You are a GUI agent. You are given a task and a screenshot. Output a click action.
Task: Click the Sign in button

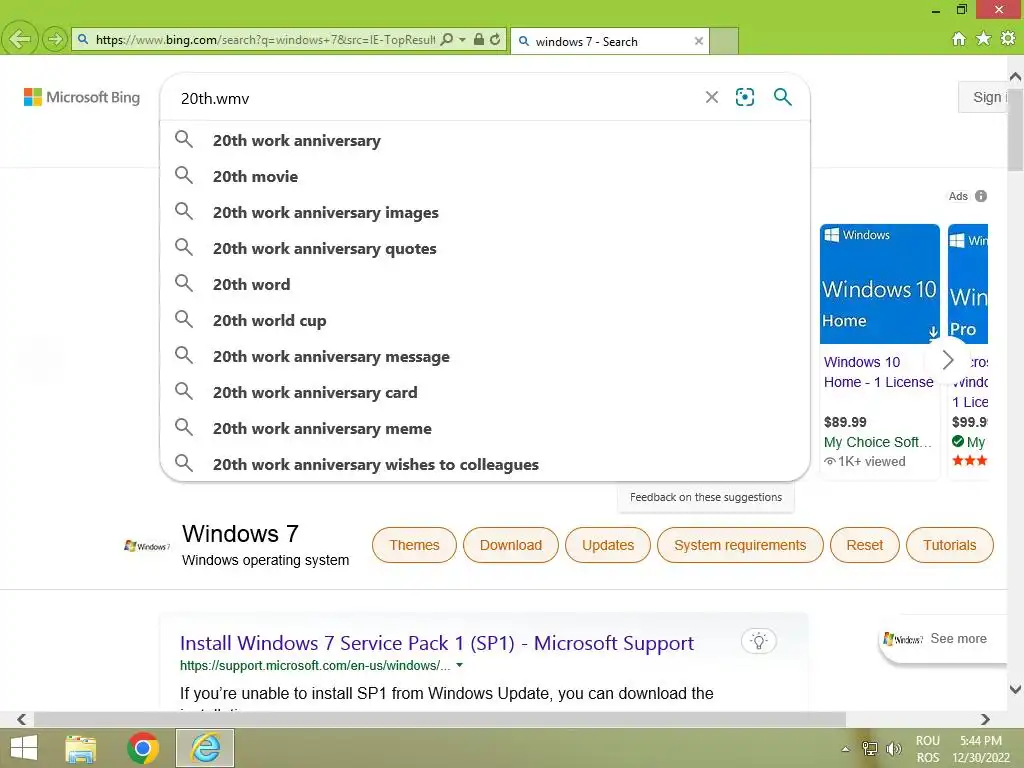pos(983,97)
